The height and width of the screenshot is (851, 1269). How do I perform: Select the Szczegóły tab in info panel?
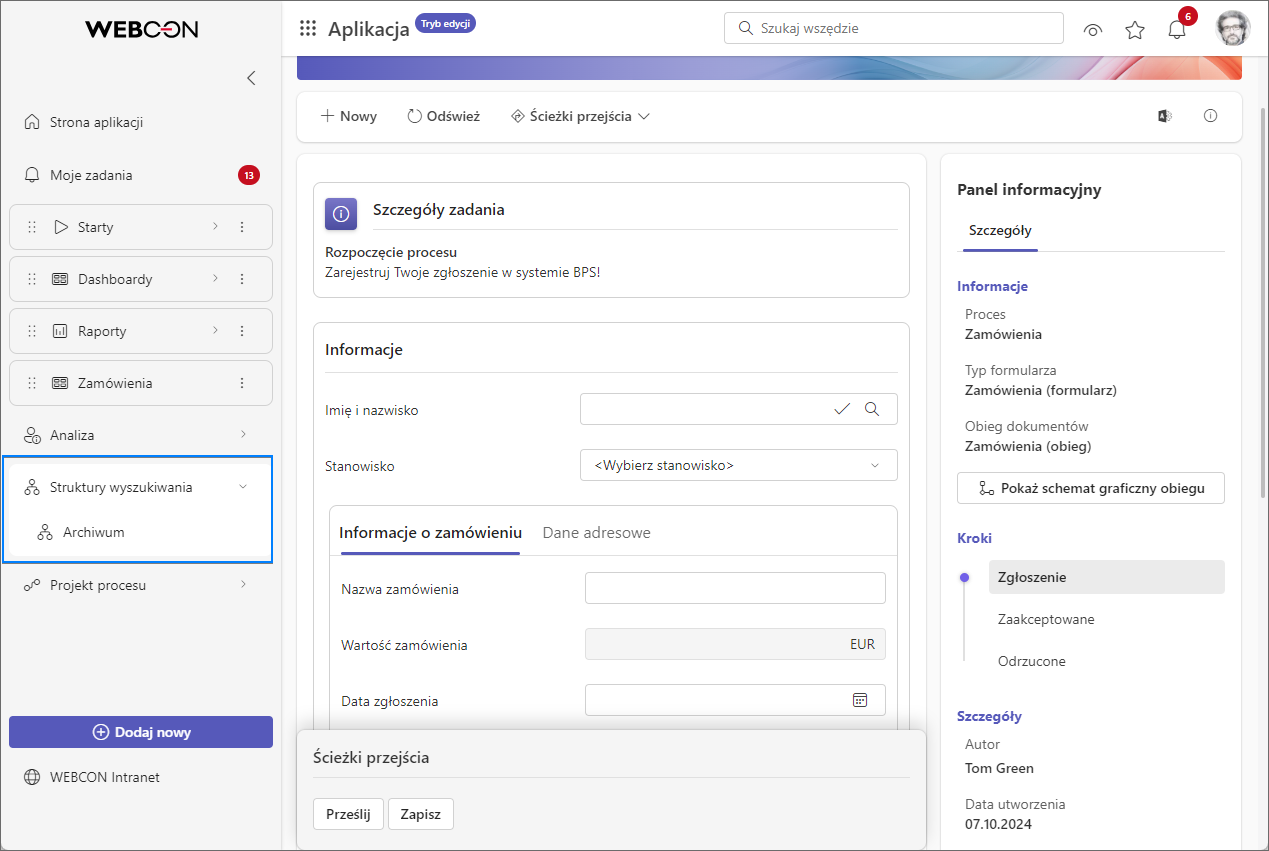[x=1000, y=230]
